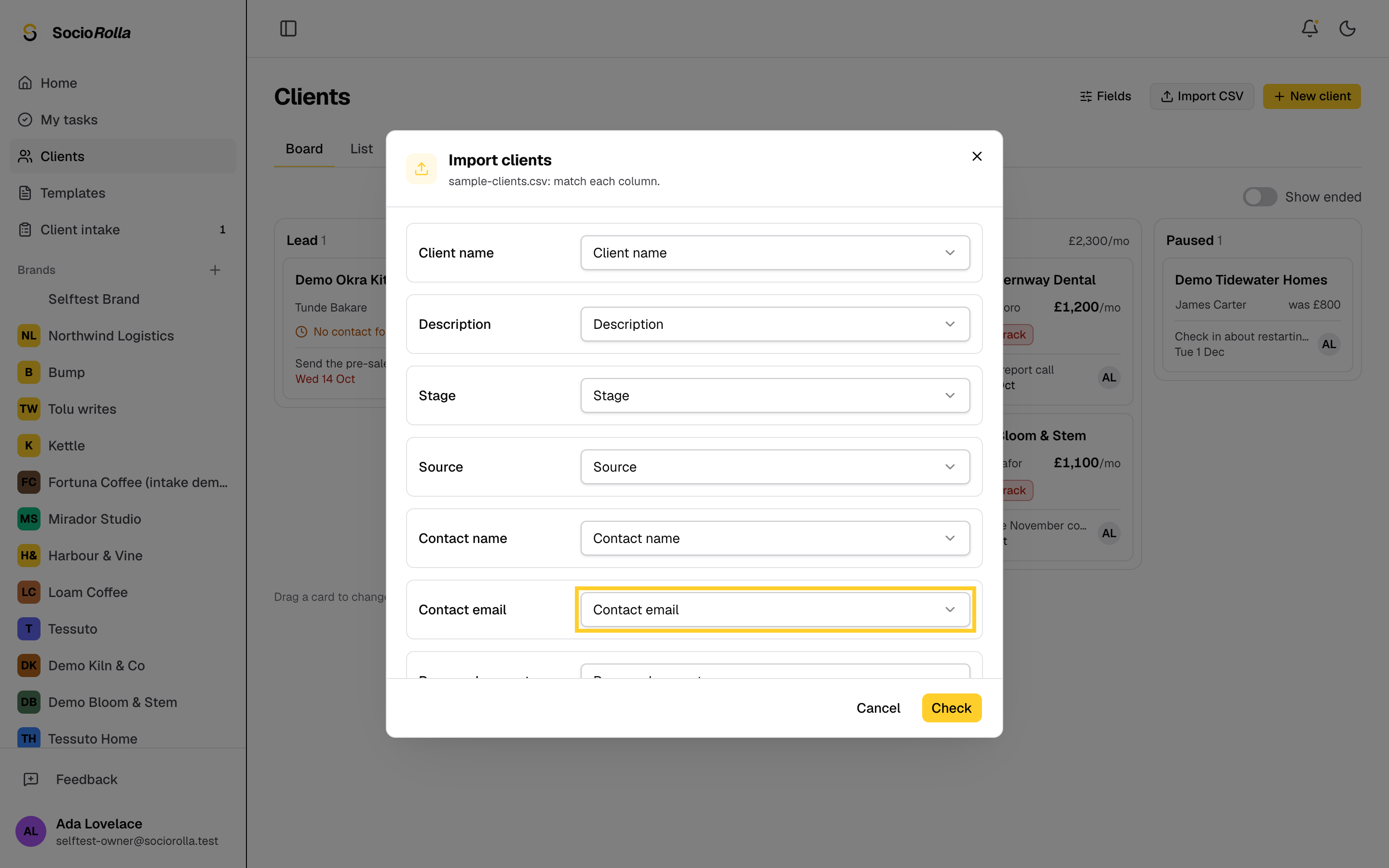Click the Import CSV button
The height and width of the screenshot is (868, 1389).
coord(1202,96)
